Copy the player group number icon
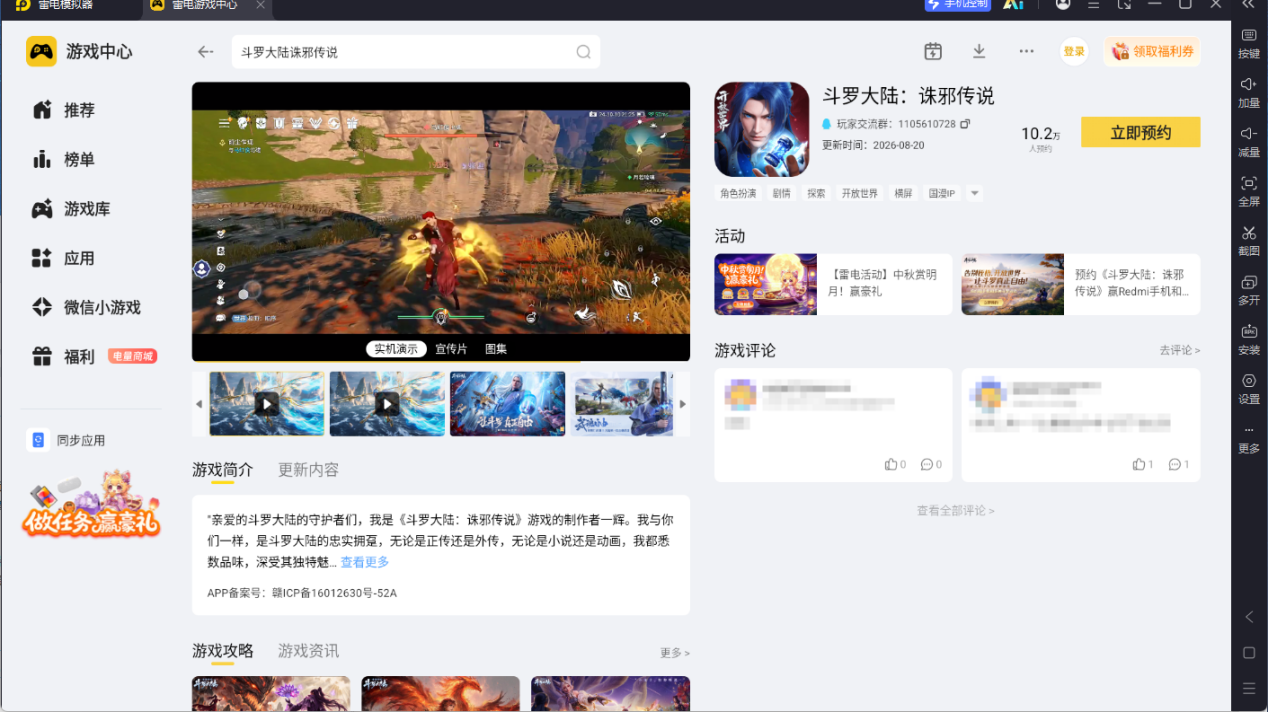1268x712 pixels. [x=965, y=124]
